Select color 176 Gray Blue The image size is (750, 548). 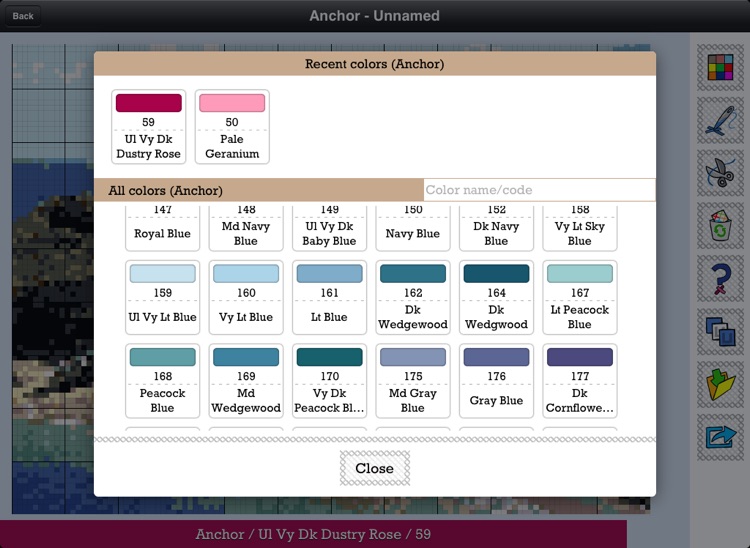[496, 381]
